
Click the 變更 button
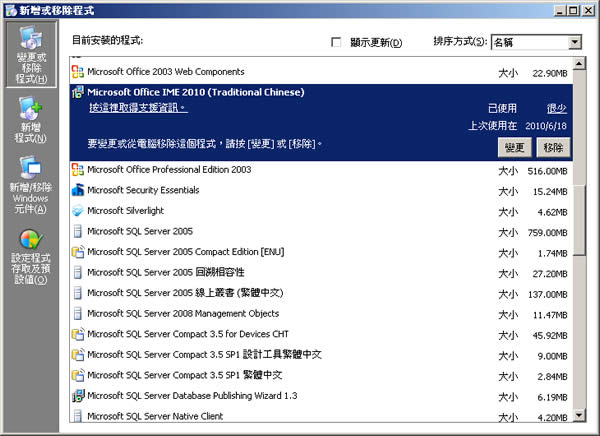click(515, 147)
